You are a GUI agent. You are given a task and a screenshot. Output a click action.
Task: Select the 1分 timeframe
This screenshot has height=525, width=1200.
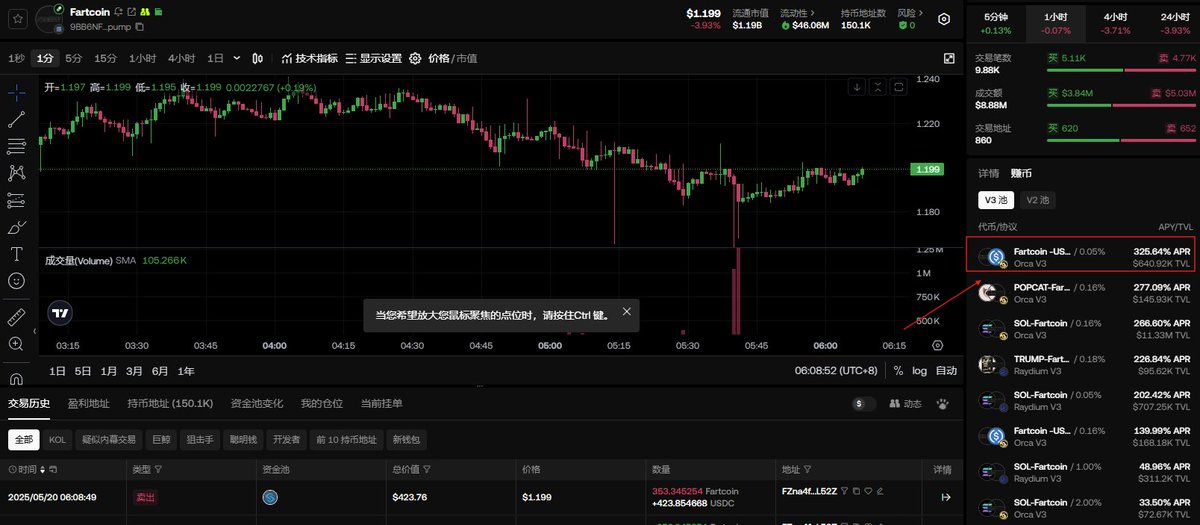pos(44,58)
